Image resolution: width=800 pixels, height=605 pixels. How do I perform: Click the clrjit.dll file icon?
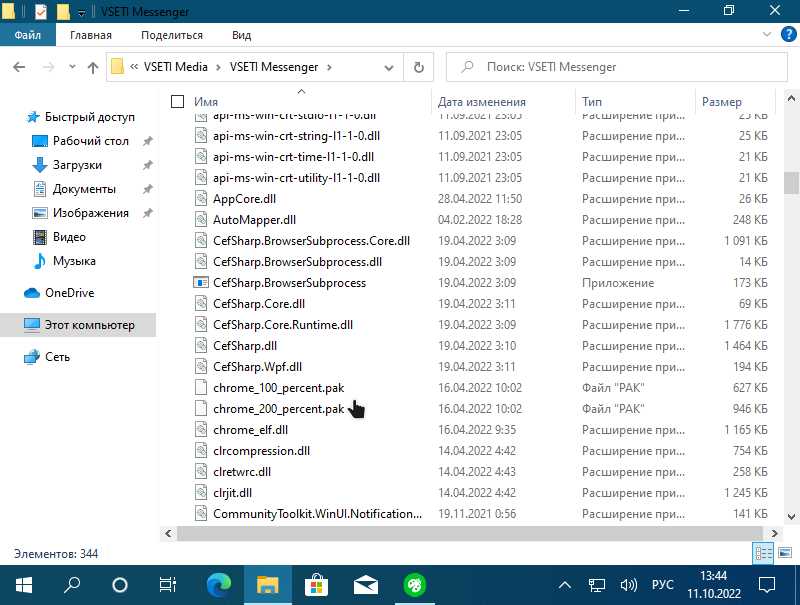(201, 493)
